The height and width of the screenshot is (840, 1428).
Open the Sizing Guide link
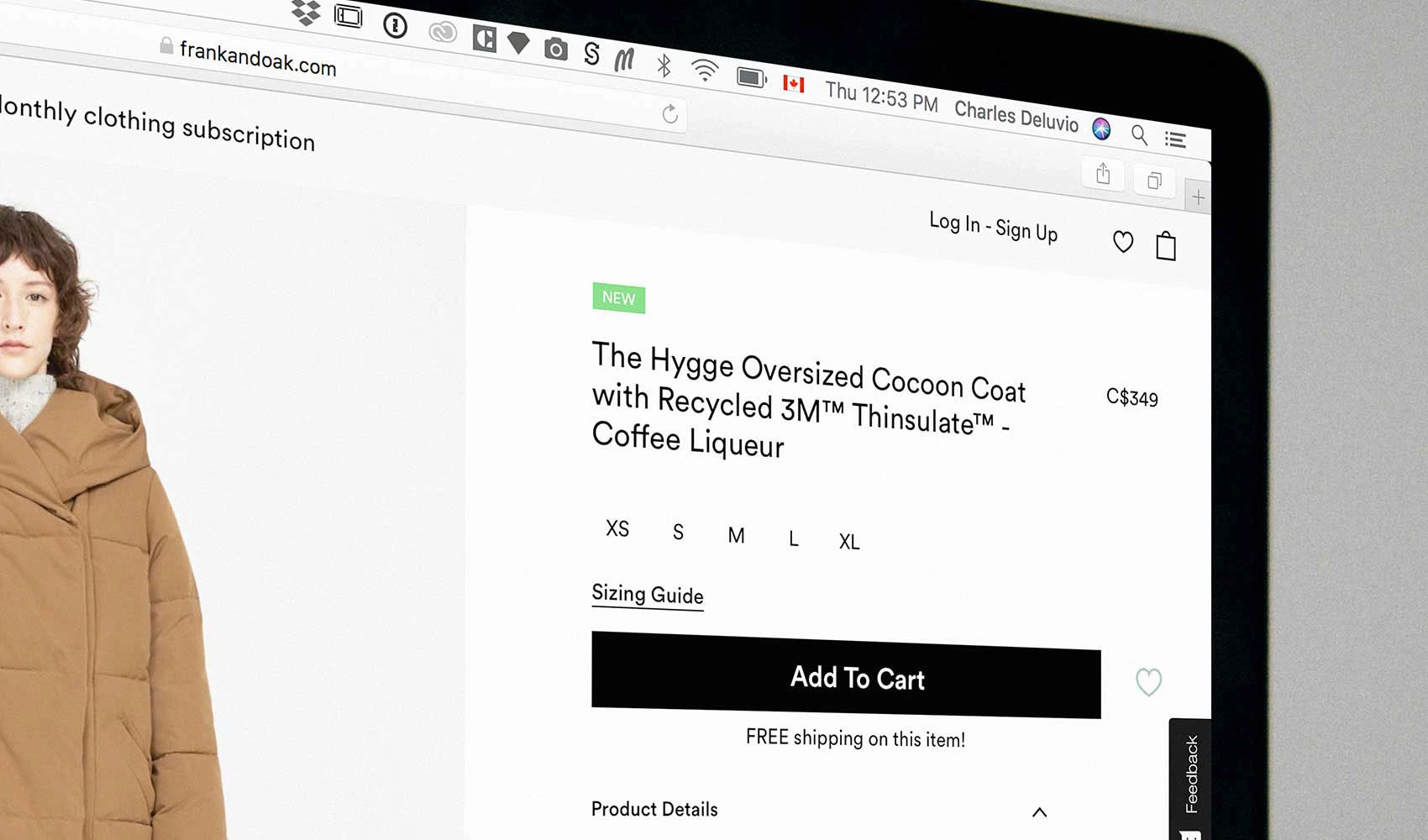tap(647, 595)
